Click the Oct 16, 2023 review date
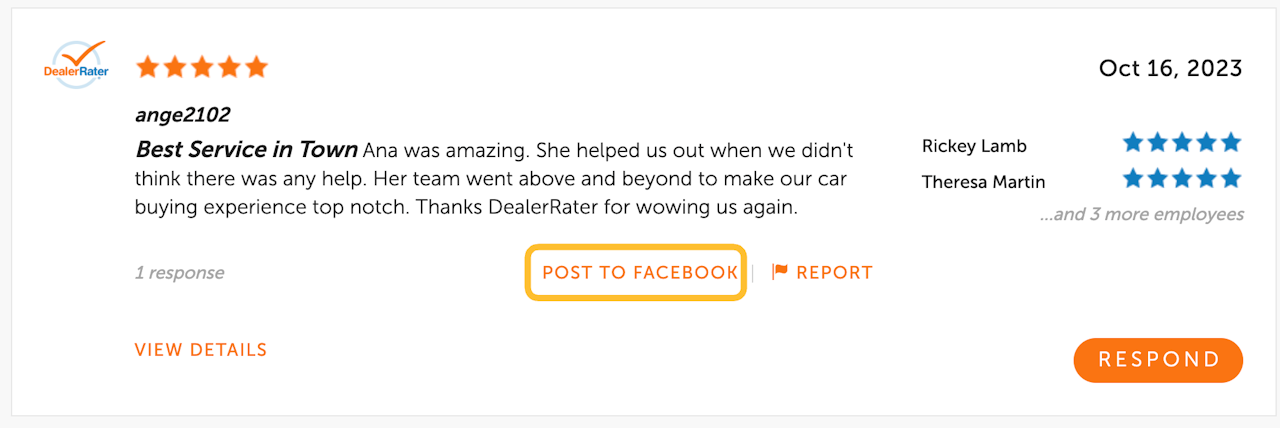1280x428 pixels. [x=1170, y=68]
